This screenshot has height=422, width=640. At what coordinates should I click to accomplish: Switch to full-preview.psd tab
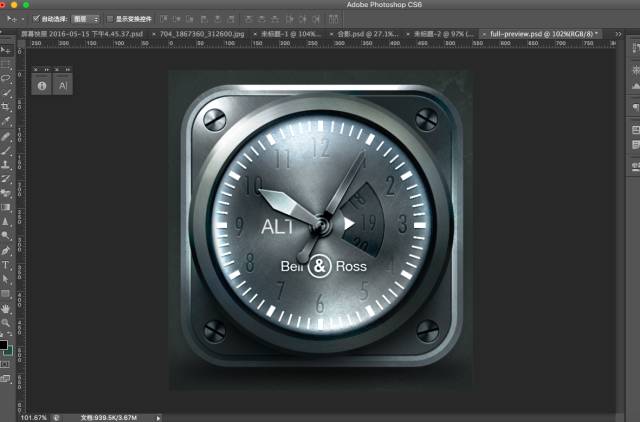[542, 34]
